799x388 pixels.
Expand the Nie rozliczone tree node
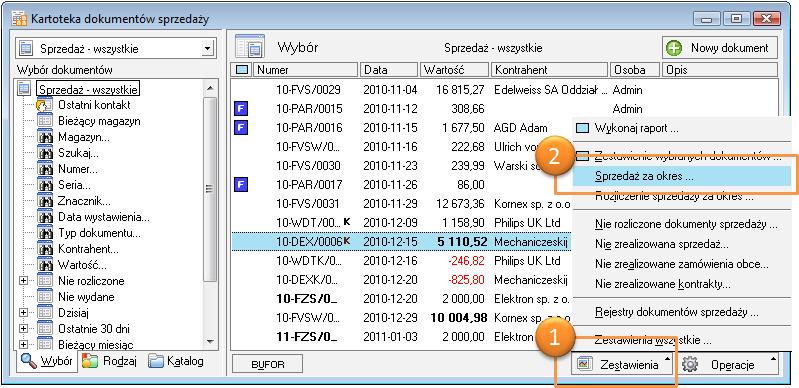pos(23,281)
